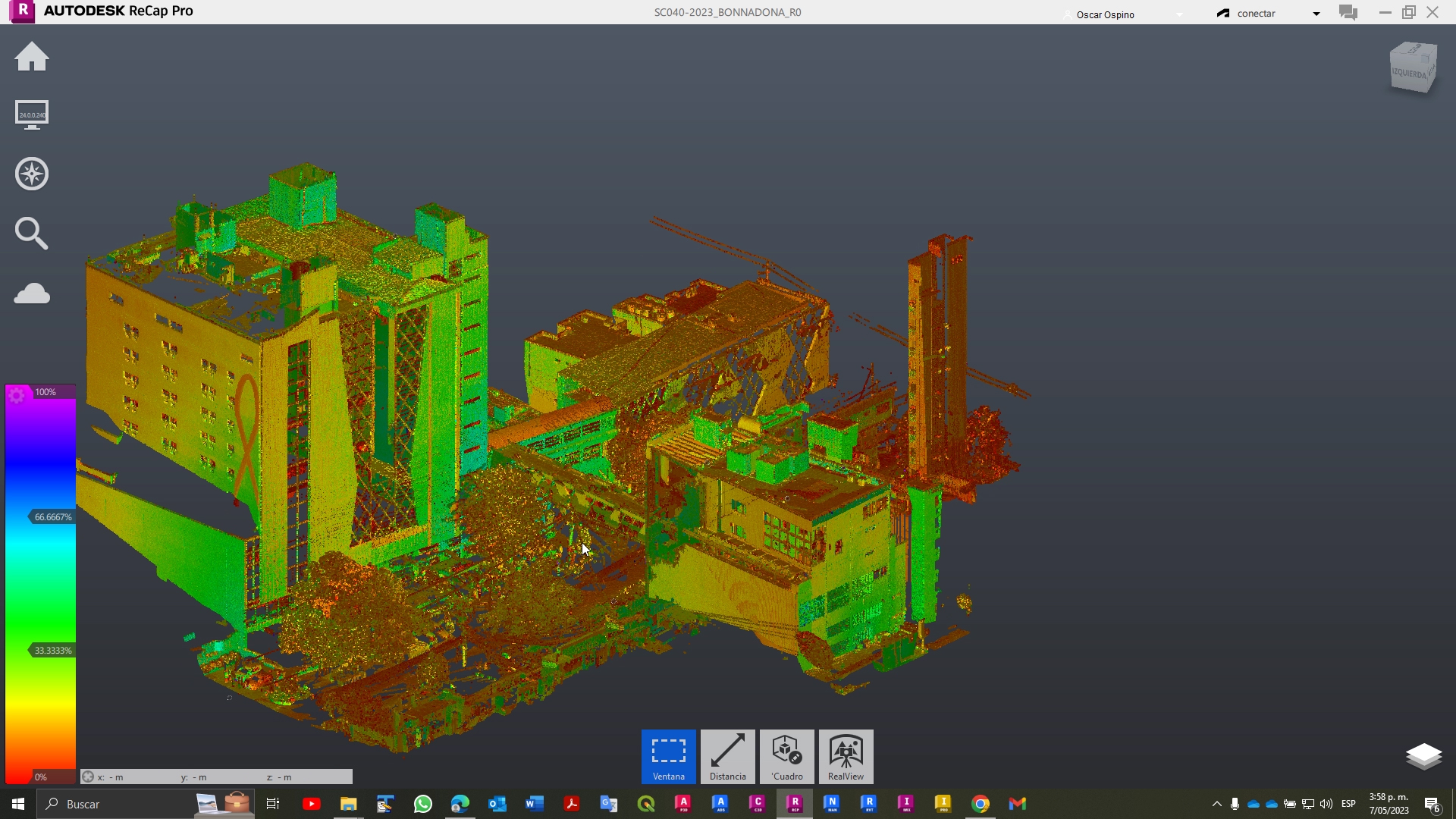This screenshot has height=819, width=1456.
Task: Click the ReCap Pro application logo
Action: coord(23,11)
